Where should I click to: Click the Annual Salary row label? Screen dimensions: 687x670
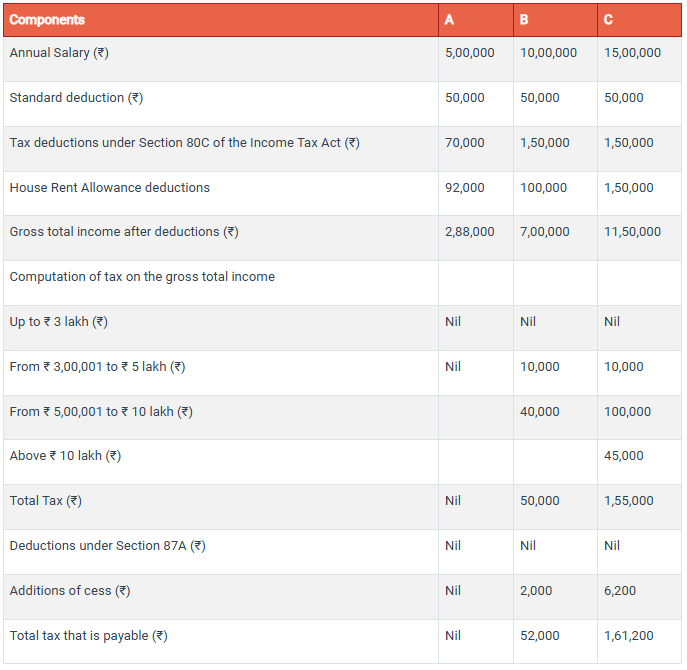(59, 53)
